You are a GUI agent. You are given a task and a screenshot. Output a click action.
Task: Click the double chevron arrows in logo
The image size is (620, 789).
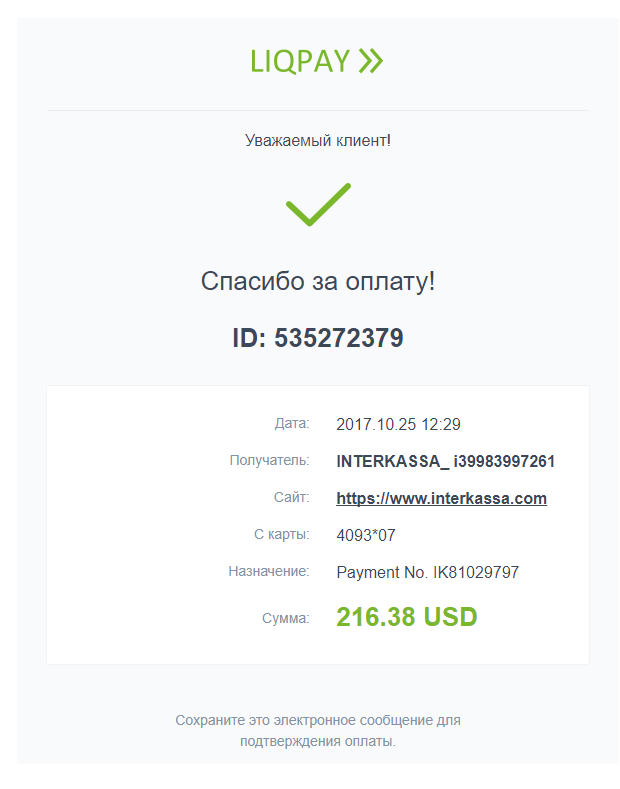371,62
